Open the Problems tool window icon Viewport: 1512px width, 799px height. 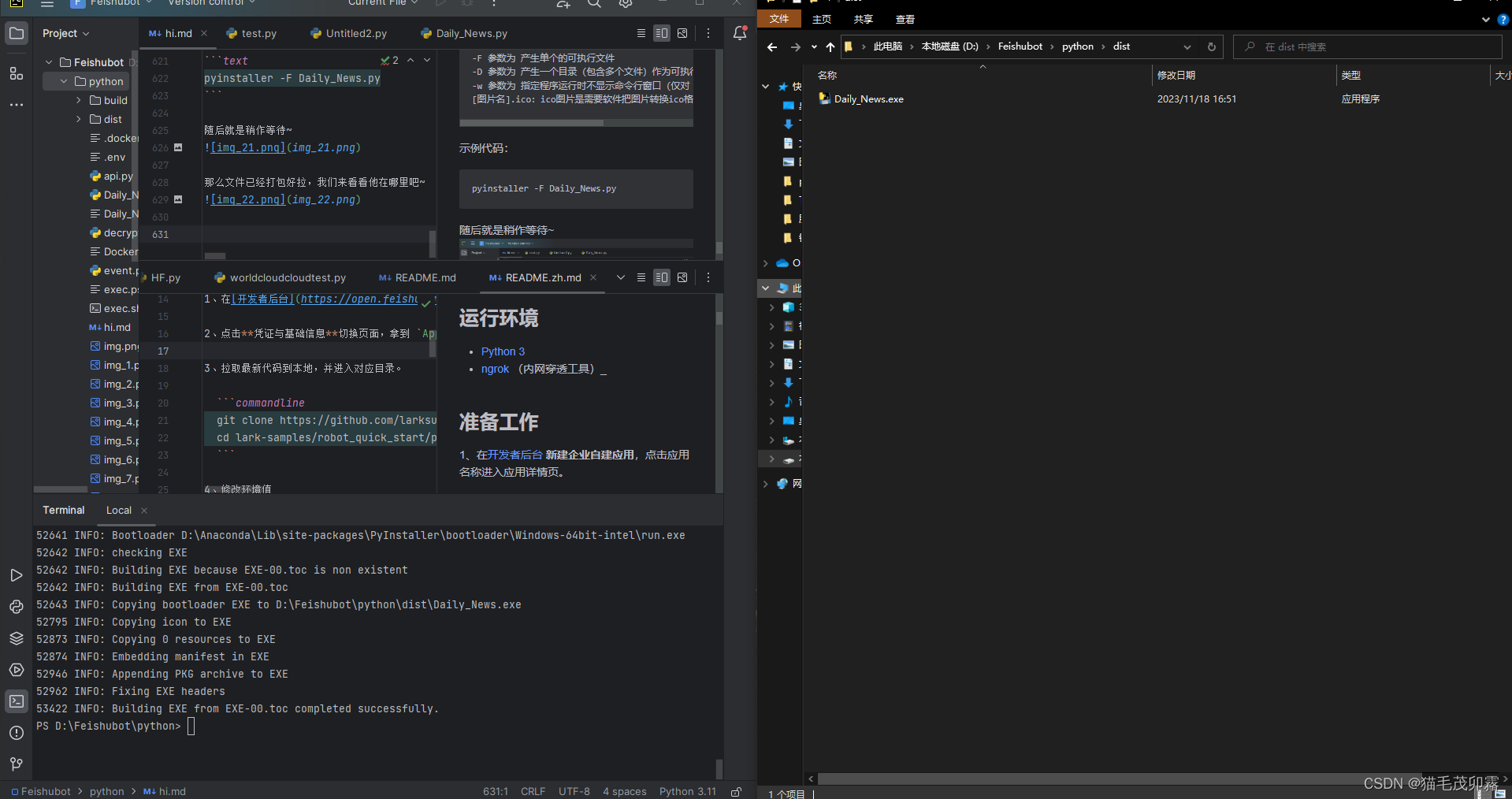tap(17, 733)
